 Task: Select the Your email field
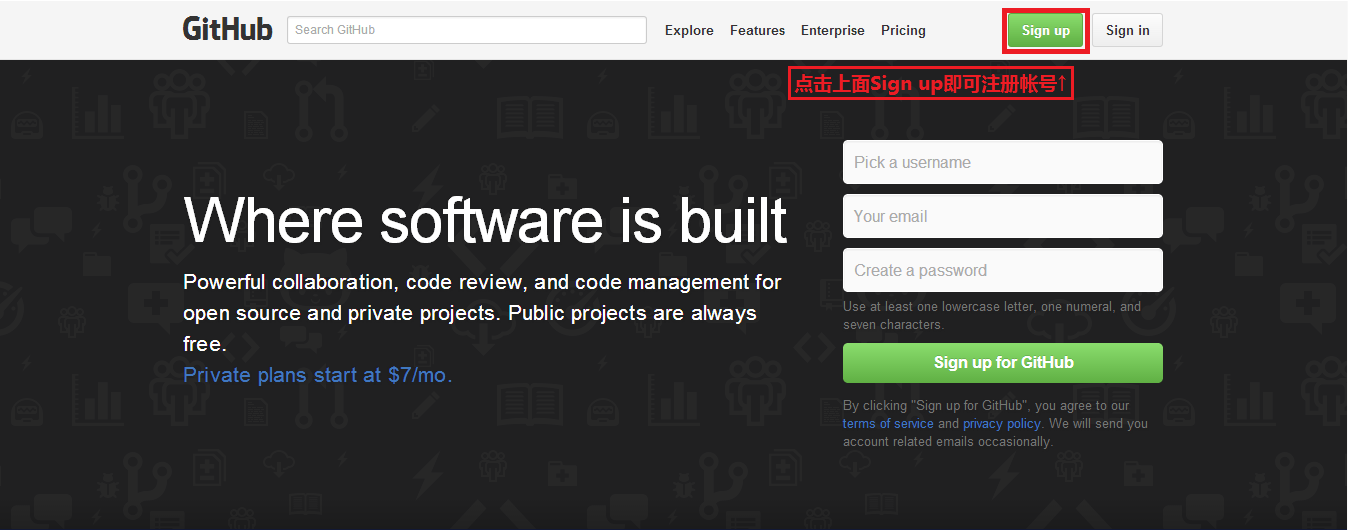click(1002, 216)
